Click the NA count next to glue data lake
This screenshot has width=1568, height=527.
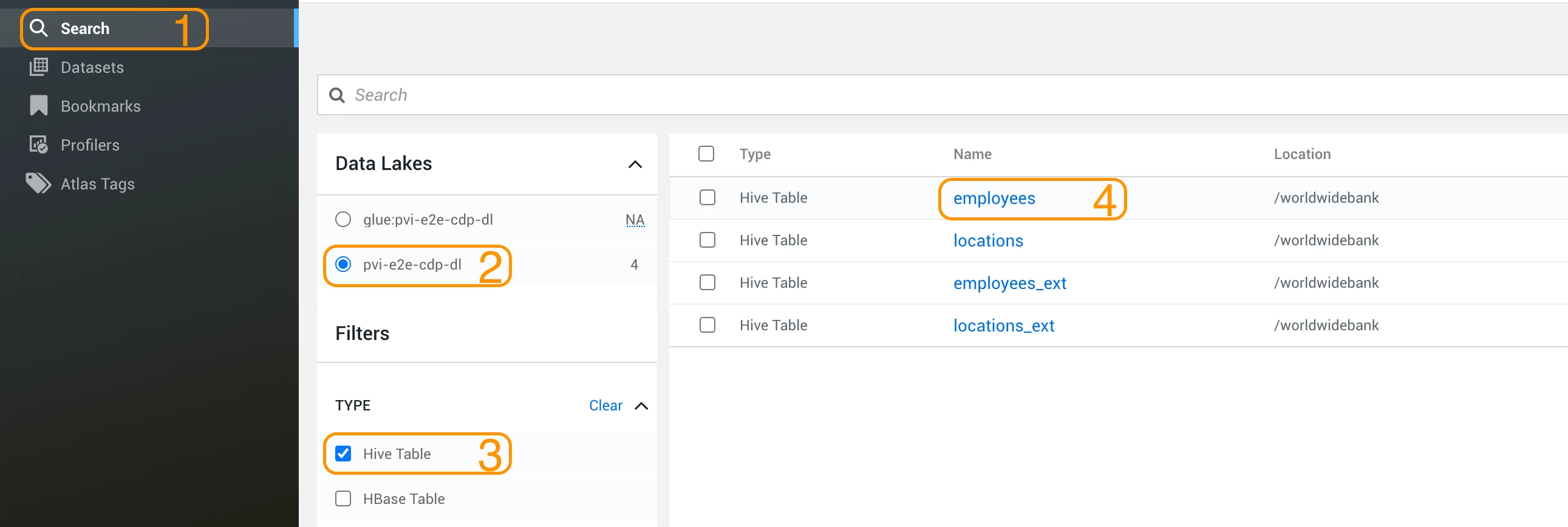pyautogui.click(x=635, y=220)
